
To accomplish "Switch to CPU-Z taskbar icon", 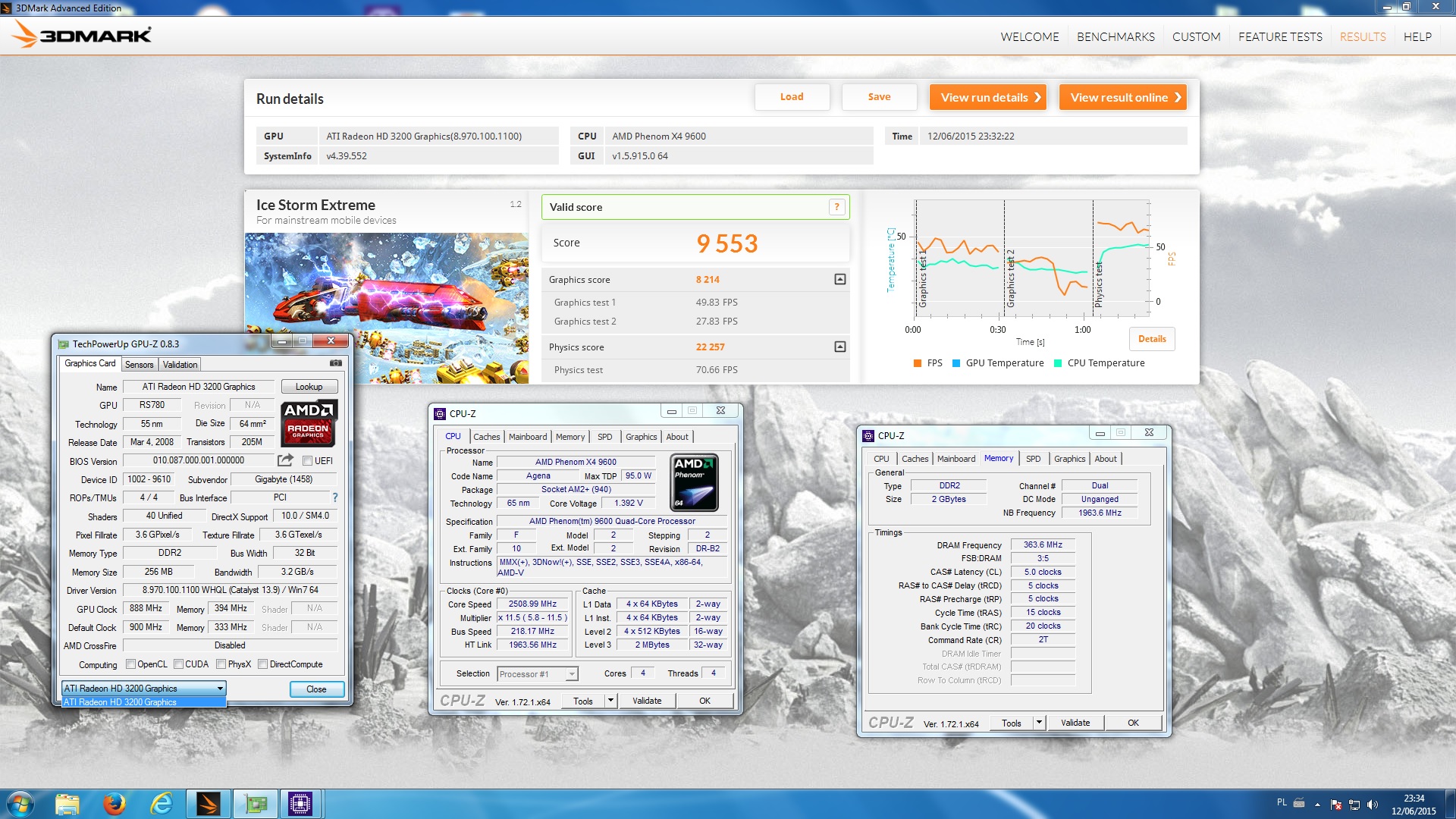I will click(x=301, y=804).
